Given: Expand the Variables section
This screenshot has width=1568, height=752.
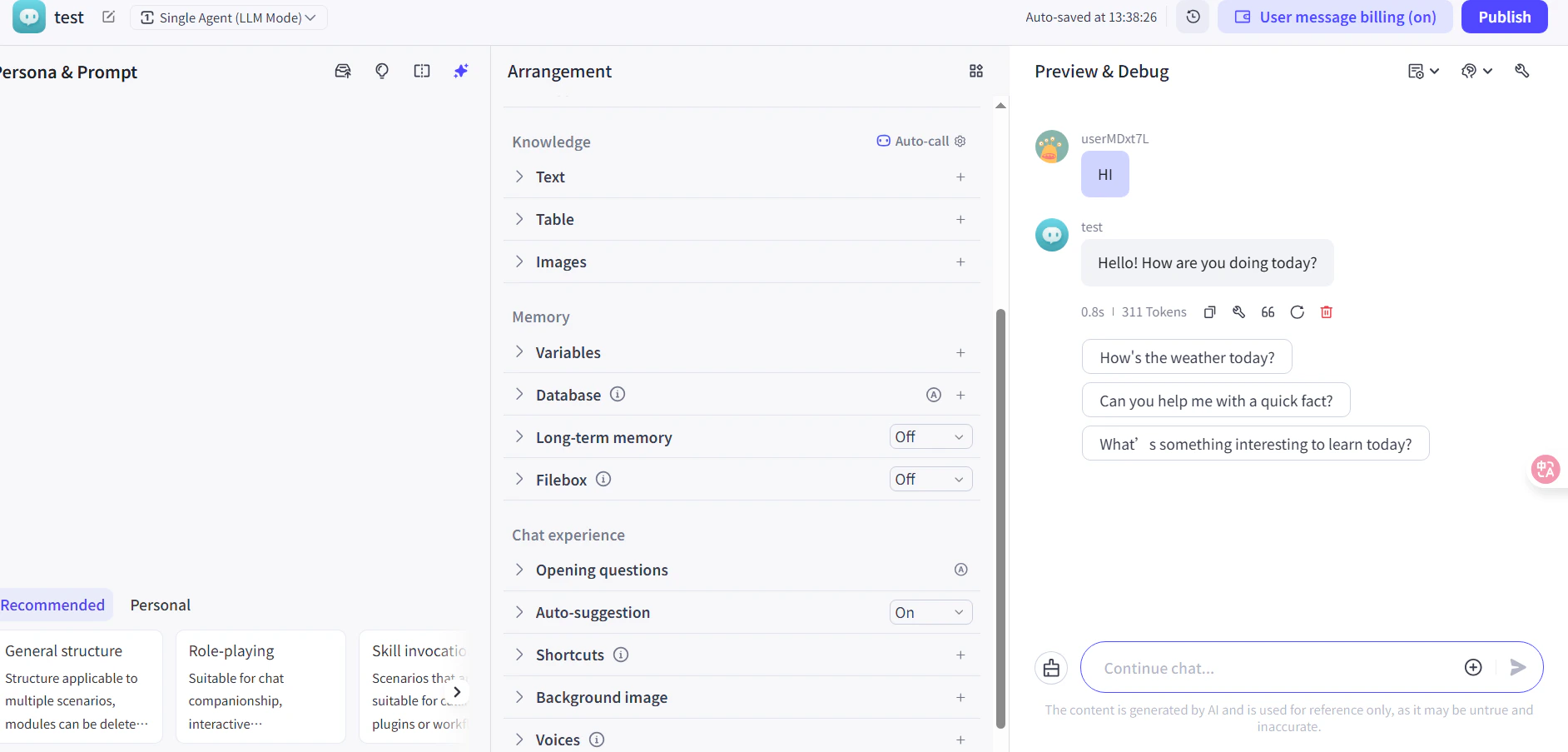Looking at the screenshot, I should pyautogui.click(x=519, y=352).
